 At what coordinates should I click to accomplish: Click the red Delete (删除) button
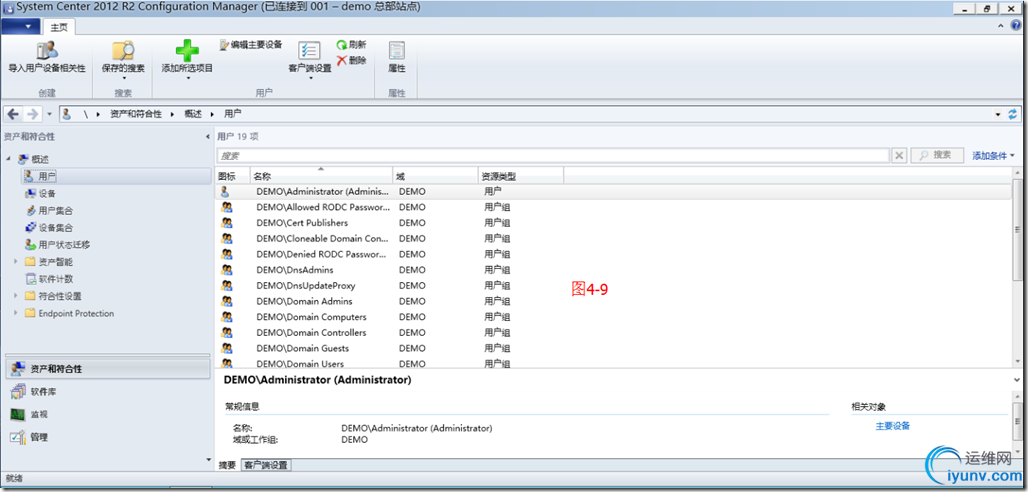point(351,60)
